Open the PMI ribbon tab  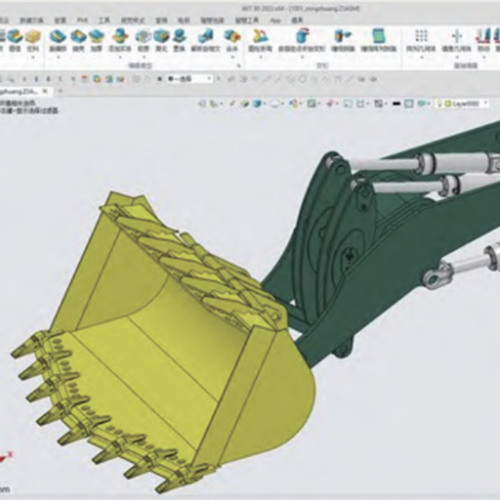[82, 20]
